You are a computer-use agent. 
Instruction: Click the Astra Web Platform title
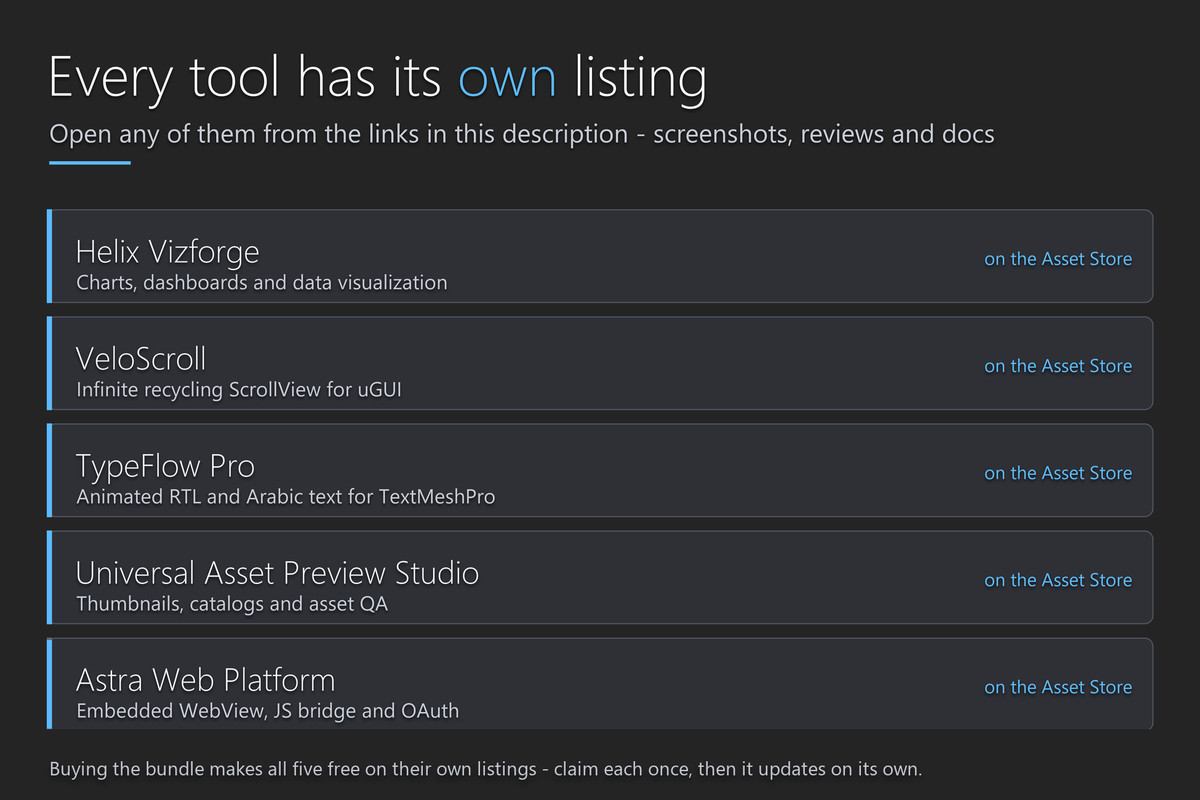click(206, 680)
